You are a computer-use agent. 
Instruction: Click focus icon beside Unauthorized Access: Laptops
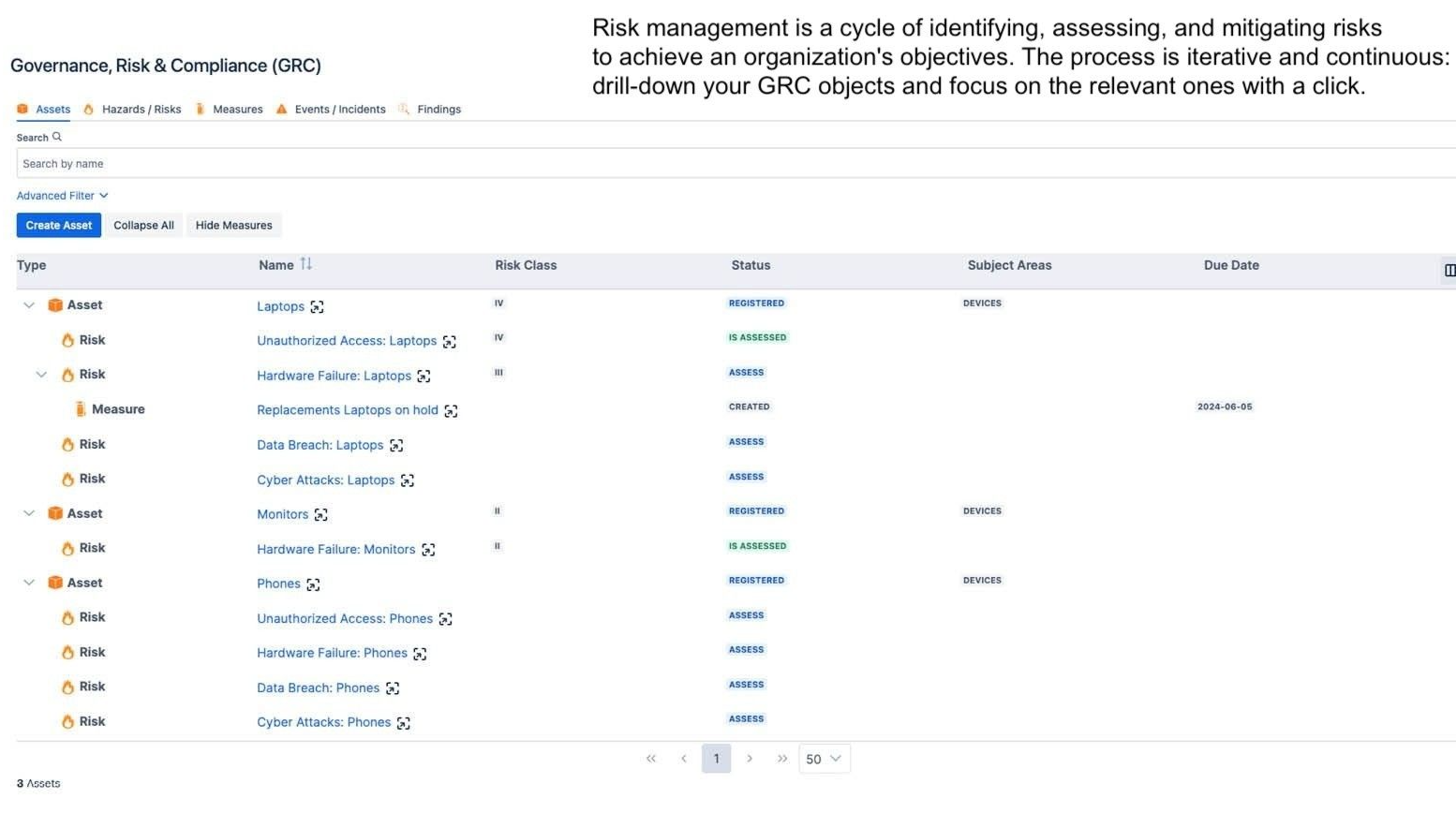coord(450,342)
